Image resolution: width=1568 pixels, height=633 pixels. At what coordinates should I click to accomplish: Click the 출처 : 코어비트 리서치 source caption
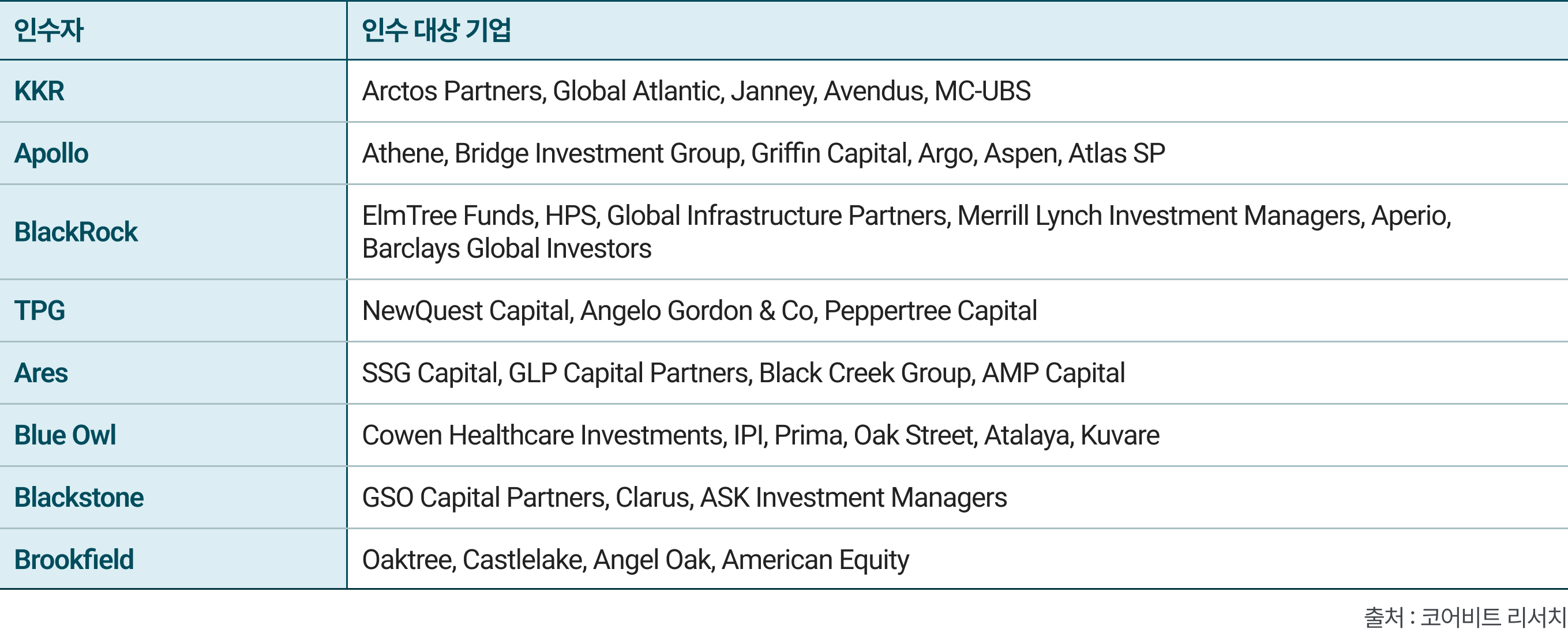[1465, 617]
